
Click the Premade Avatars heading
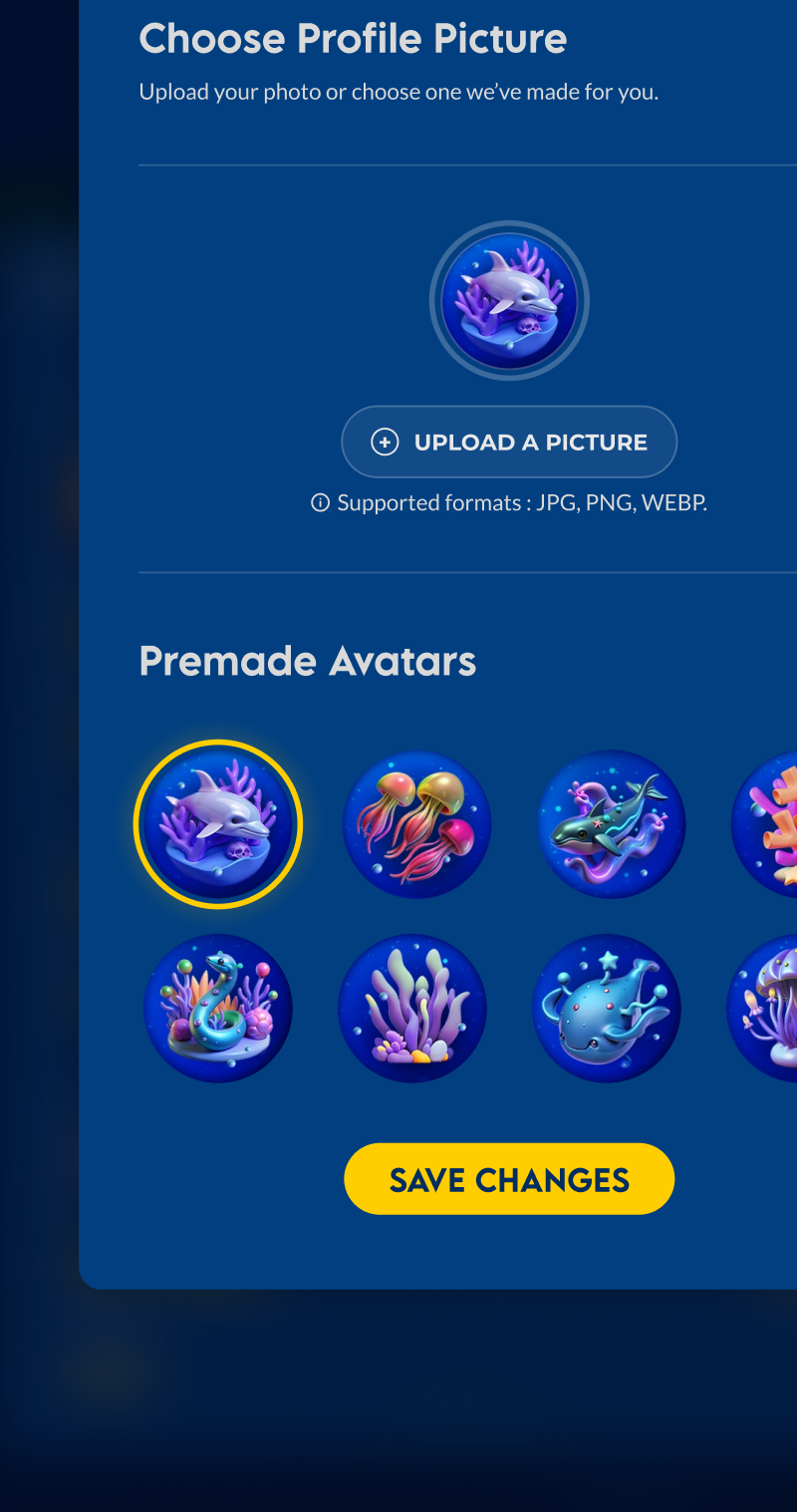pyautogui.click(x=308, y=661)
